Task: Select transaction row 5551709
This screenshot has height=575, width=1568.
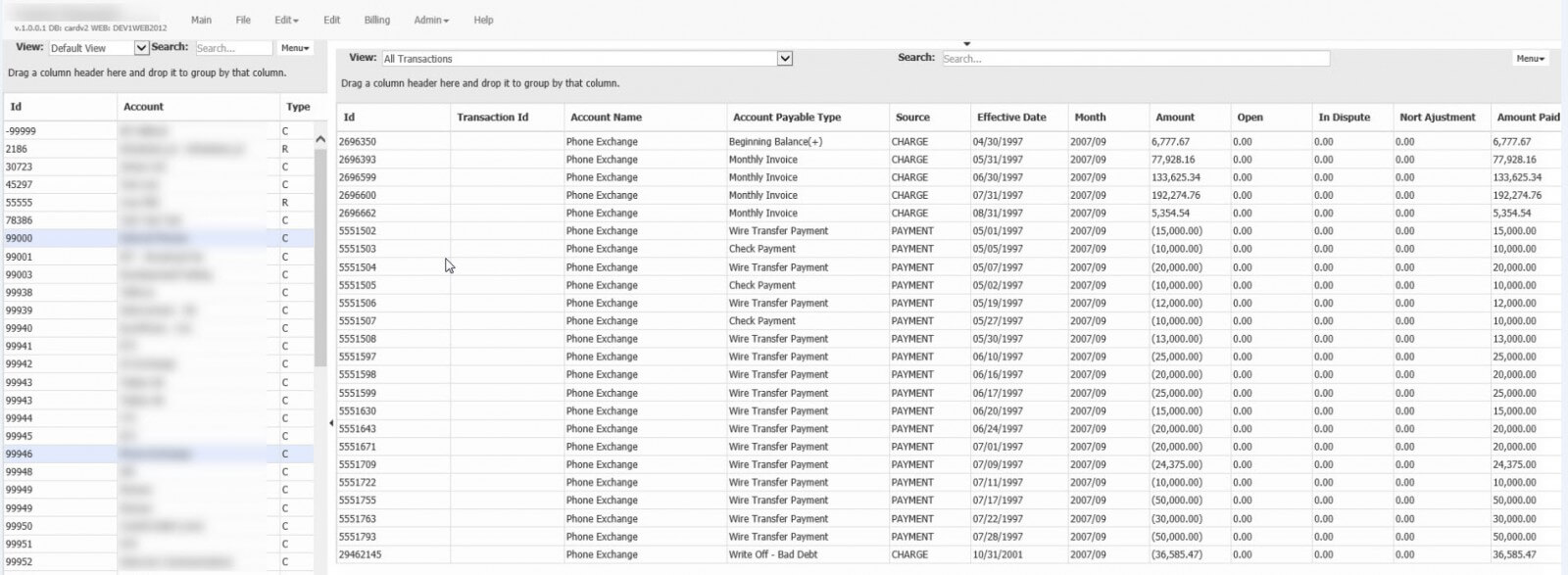Action: click(x=949, y=464)
